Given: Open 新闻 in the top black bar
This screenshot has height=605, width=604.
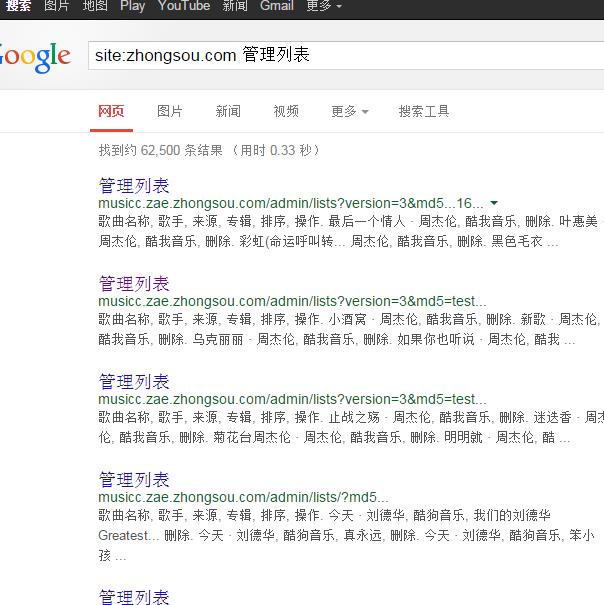Looking at the screenshot, I should [235, 6].
